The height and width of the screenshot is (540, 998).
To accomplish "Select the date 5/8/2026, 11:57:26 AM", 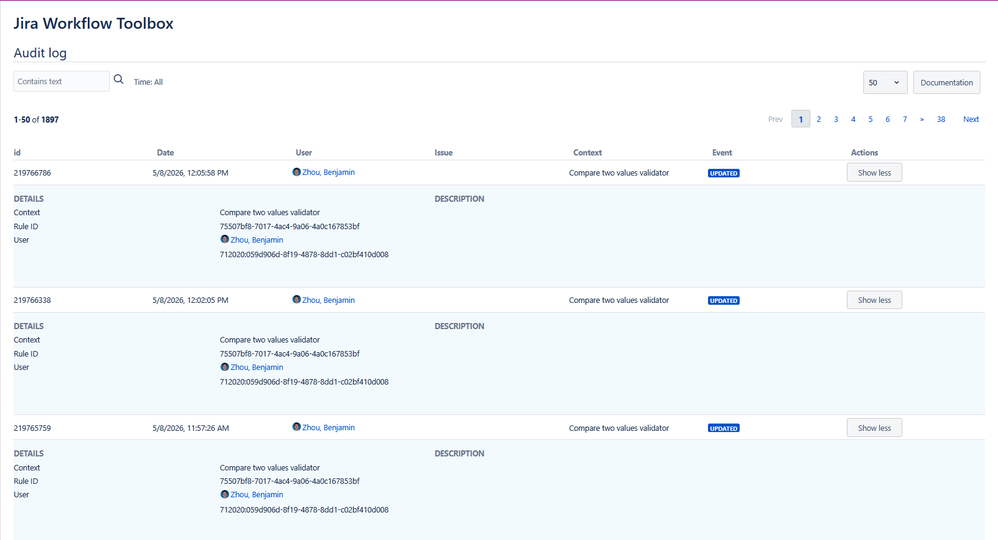I will (190, 428).
